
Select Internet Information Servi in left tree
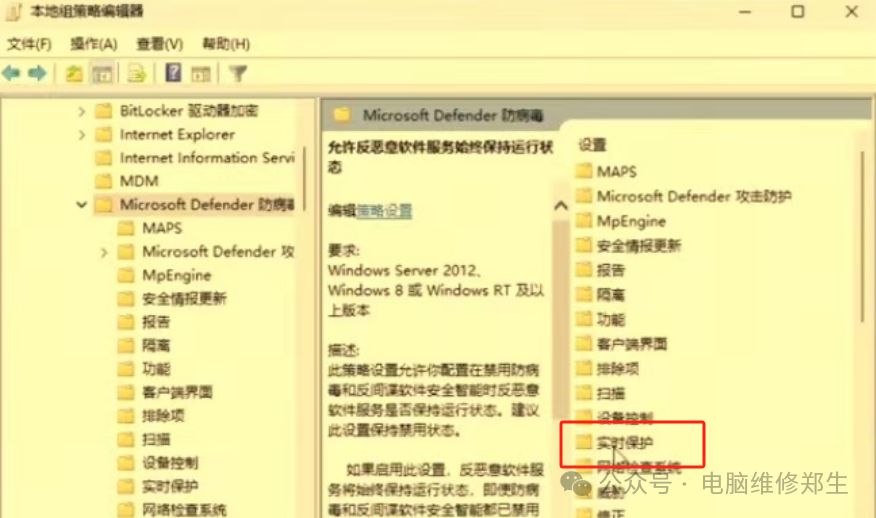click(207, 158)
